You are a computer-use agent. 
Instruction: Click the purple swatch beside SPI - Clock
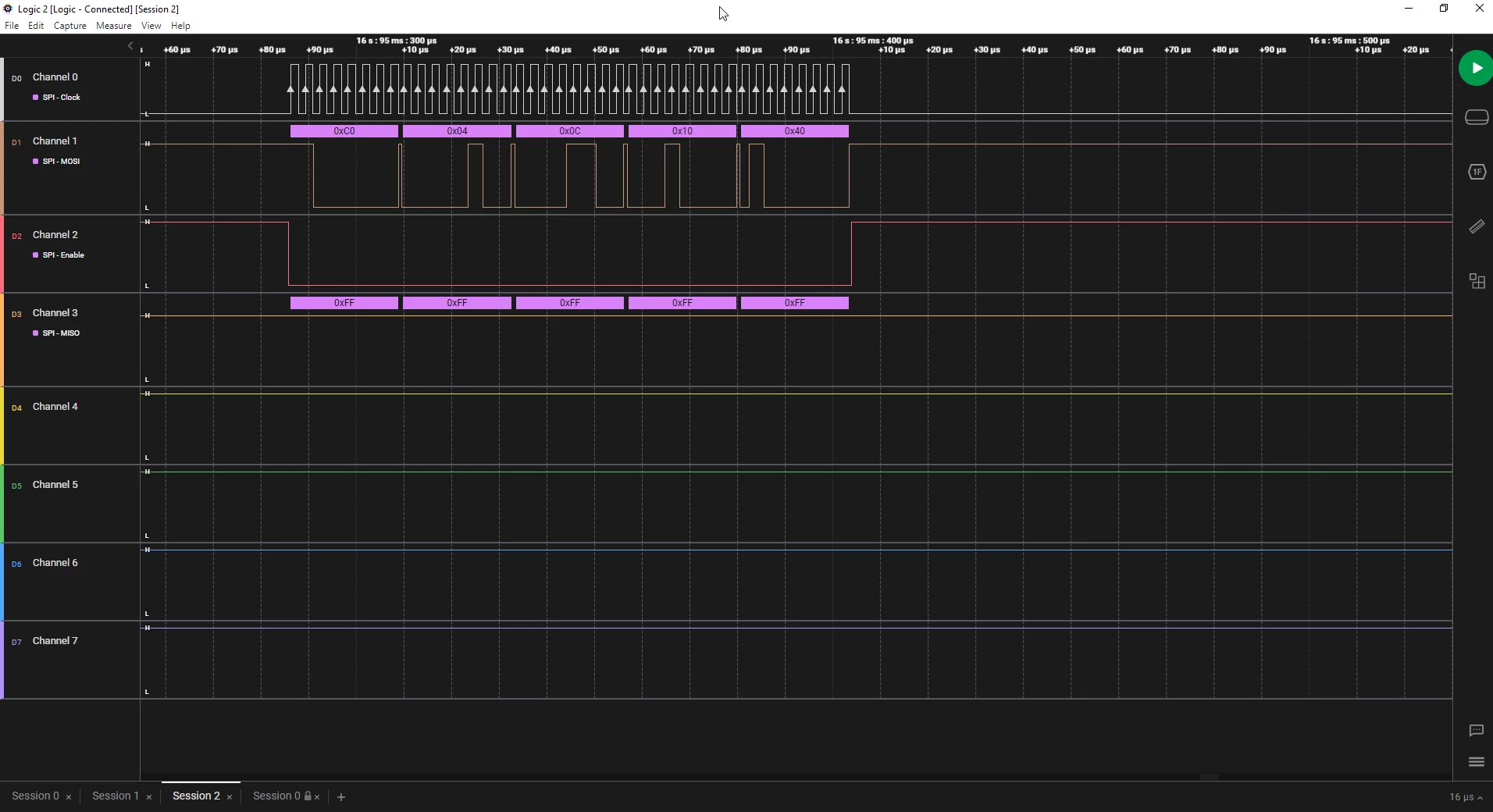click(36, 98)
